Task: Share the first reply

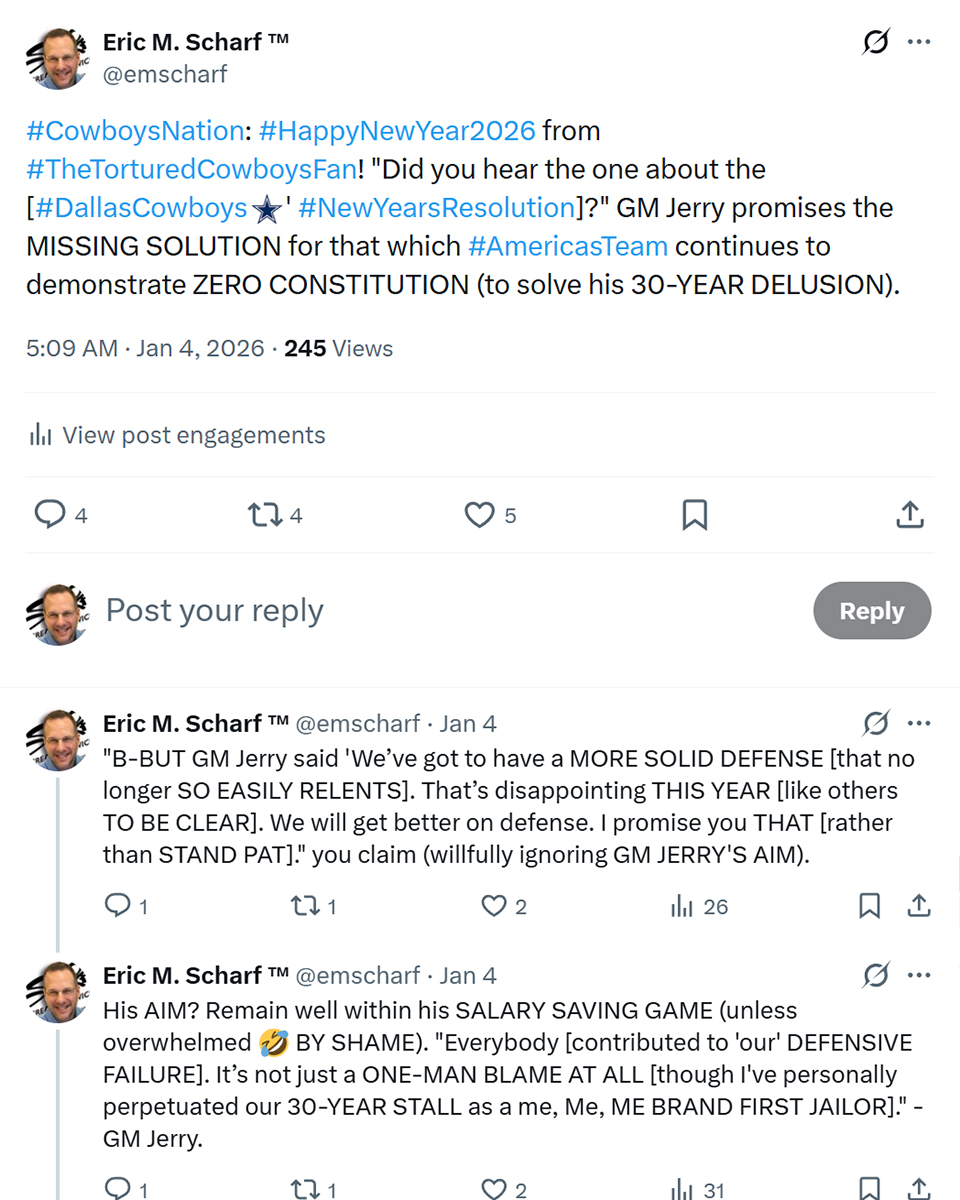Action: (x=919, y=907)
